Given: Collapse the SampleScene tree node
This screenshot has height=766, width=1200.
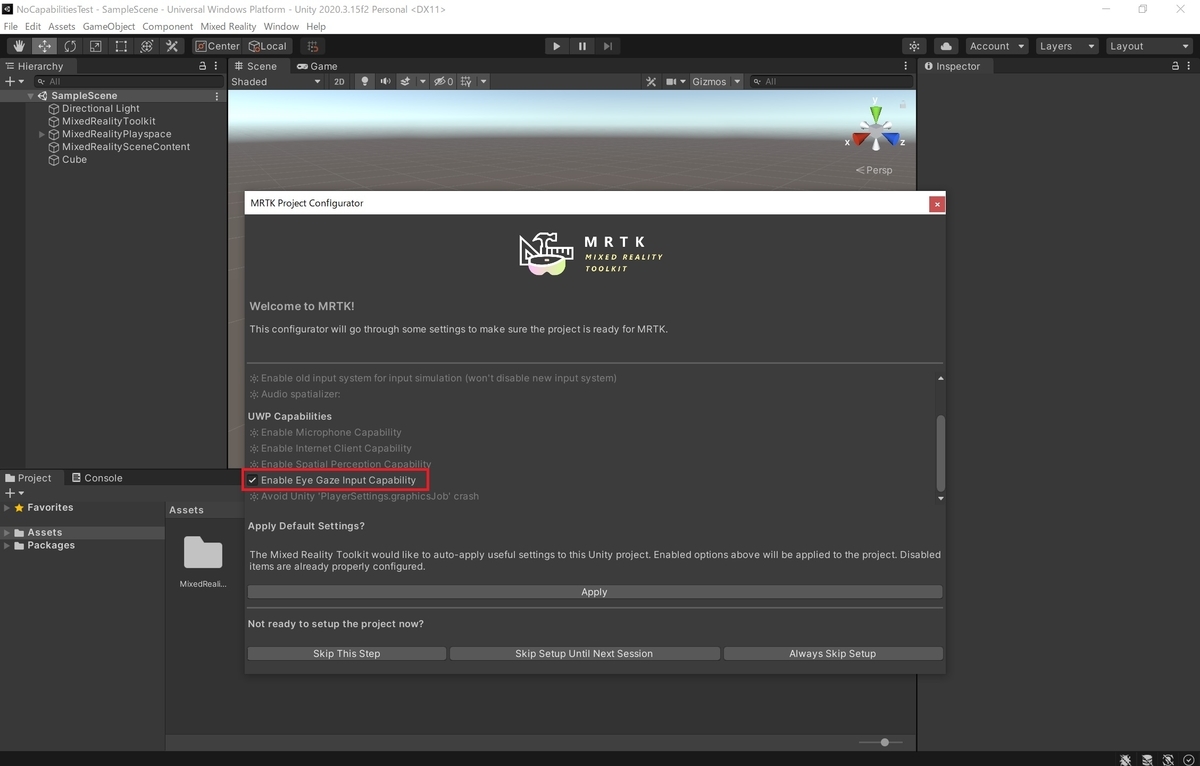Looking at the screenshot, I should point(31,96).
